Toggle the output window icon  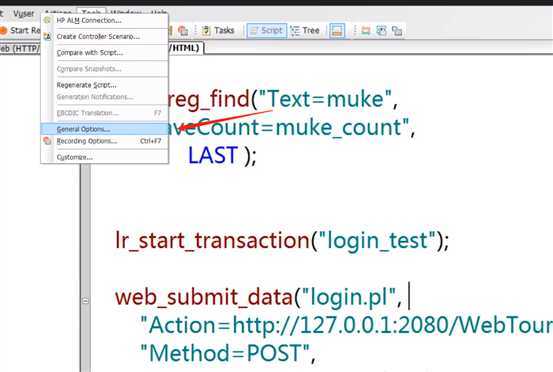(337, 31)
